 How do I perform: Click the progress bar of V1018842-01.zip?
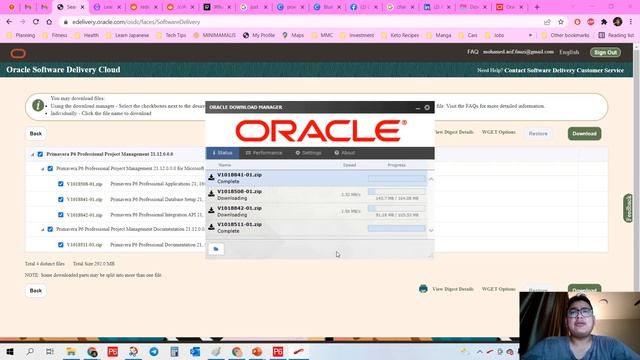396,208
